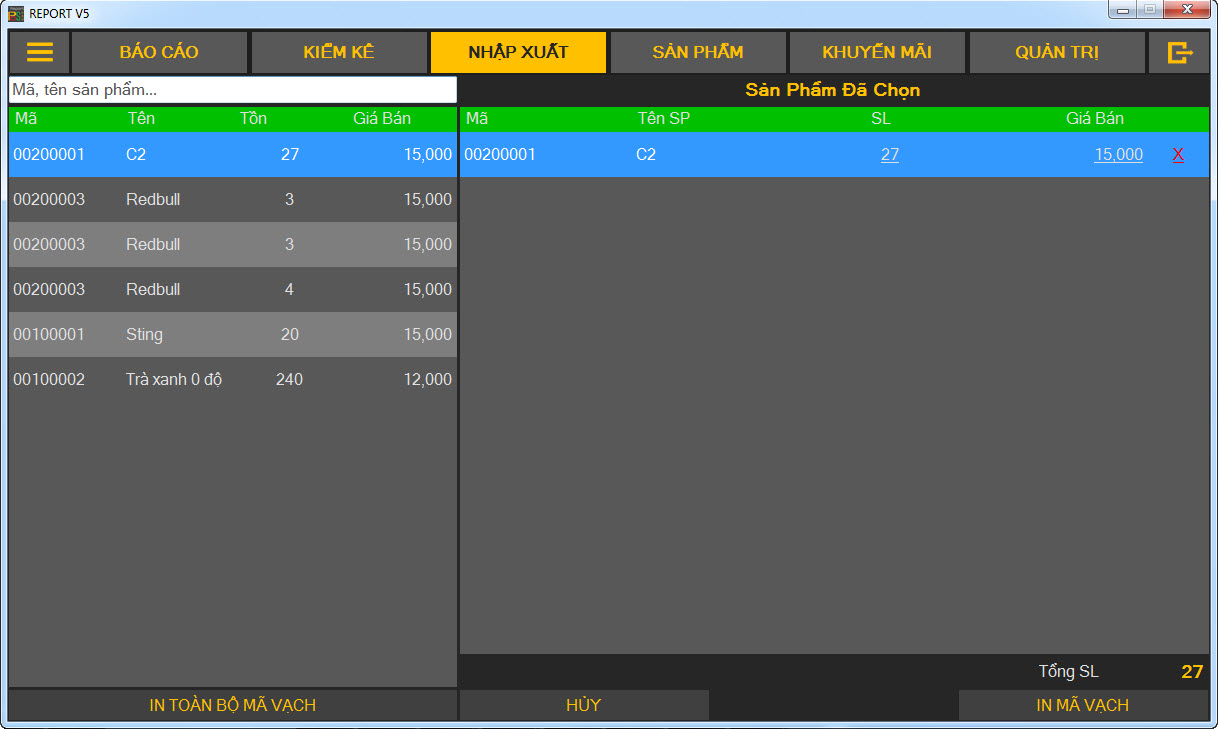Click the HỦY button
The width and height of the screenshot is (1218, 729).
click(583, 705)
